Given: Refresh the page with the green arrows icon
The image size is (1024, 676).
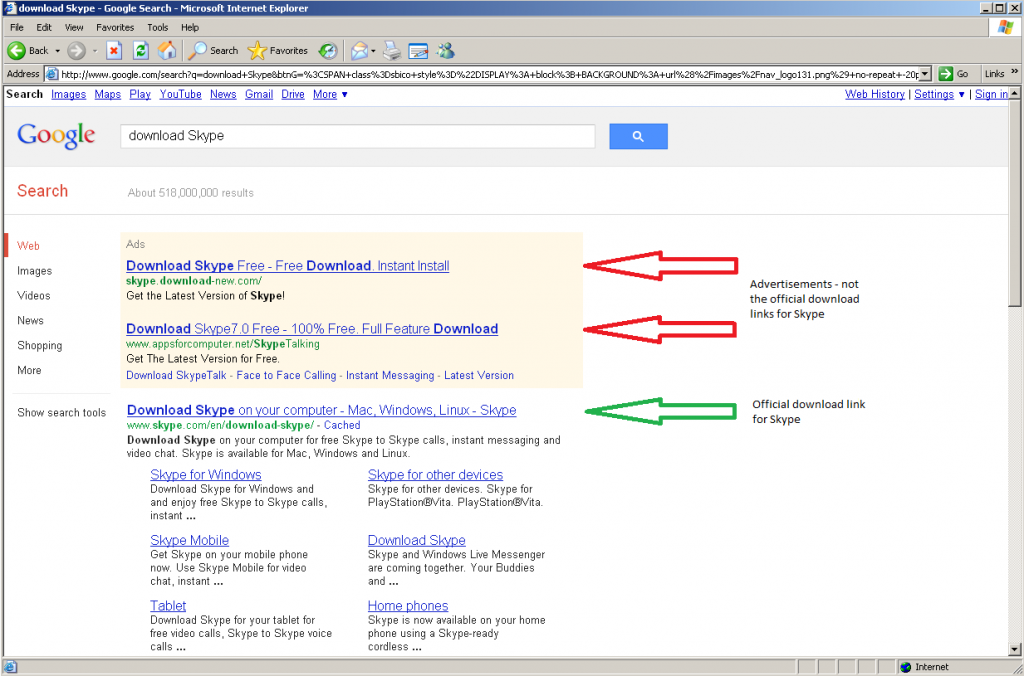Looking at the screenshot, I should coord(140,50).
